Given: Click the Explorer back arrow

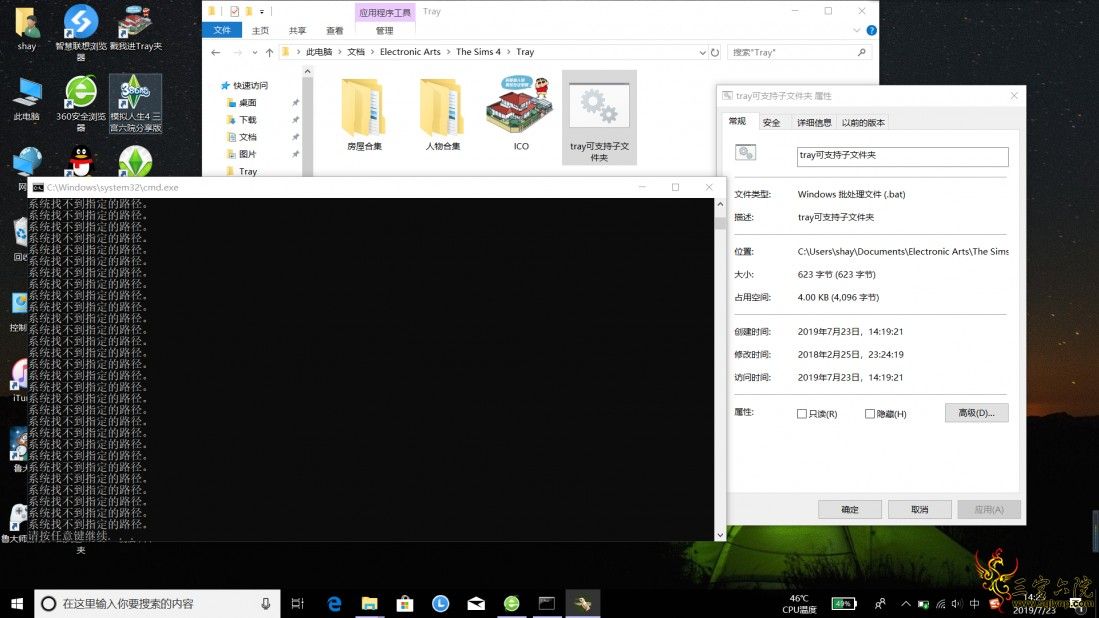Looking at the screenshot, I should [216, 53].
